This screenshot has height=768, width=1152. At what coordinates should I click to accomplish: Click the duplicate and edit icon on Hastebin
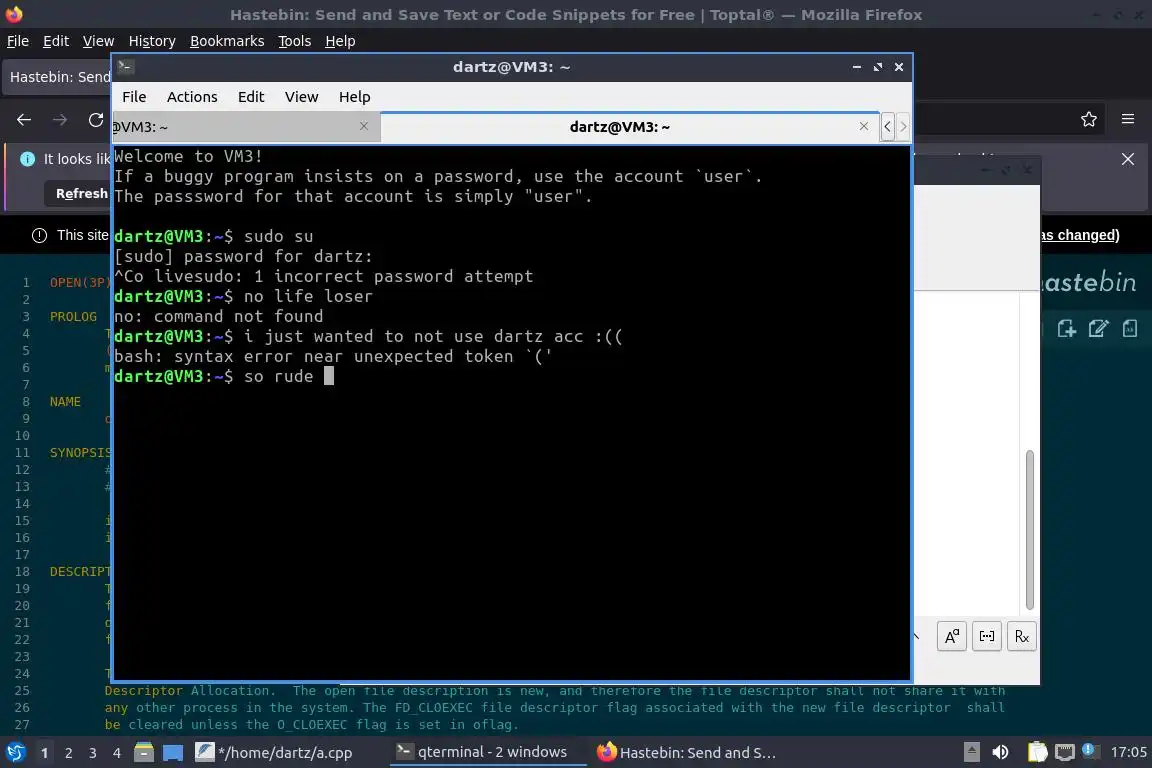click(x=1098, y=329)
